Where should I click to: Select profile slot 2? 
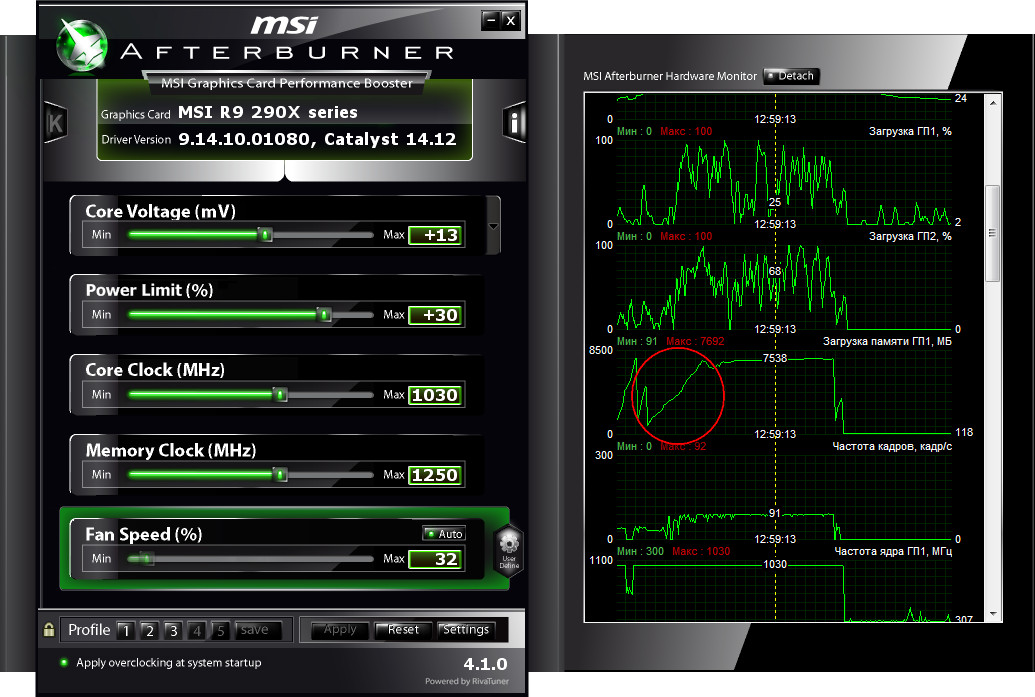pos(149,630)
